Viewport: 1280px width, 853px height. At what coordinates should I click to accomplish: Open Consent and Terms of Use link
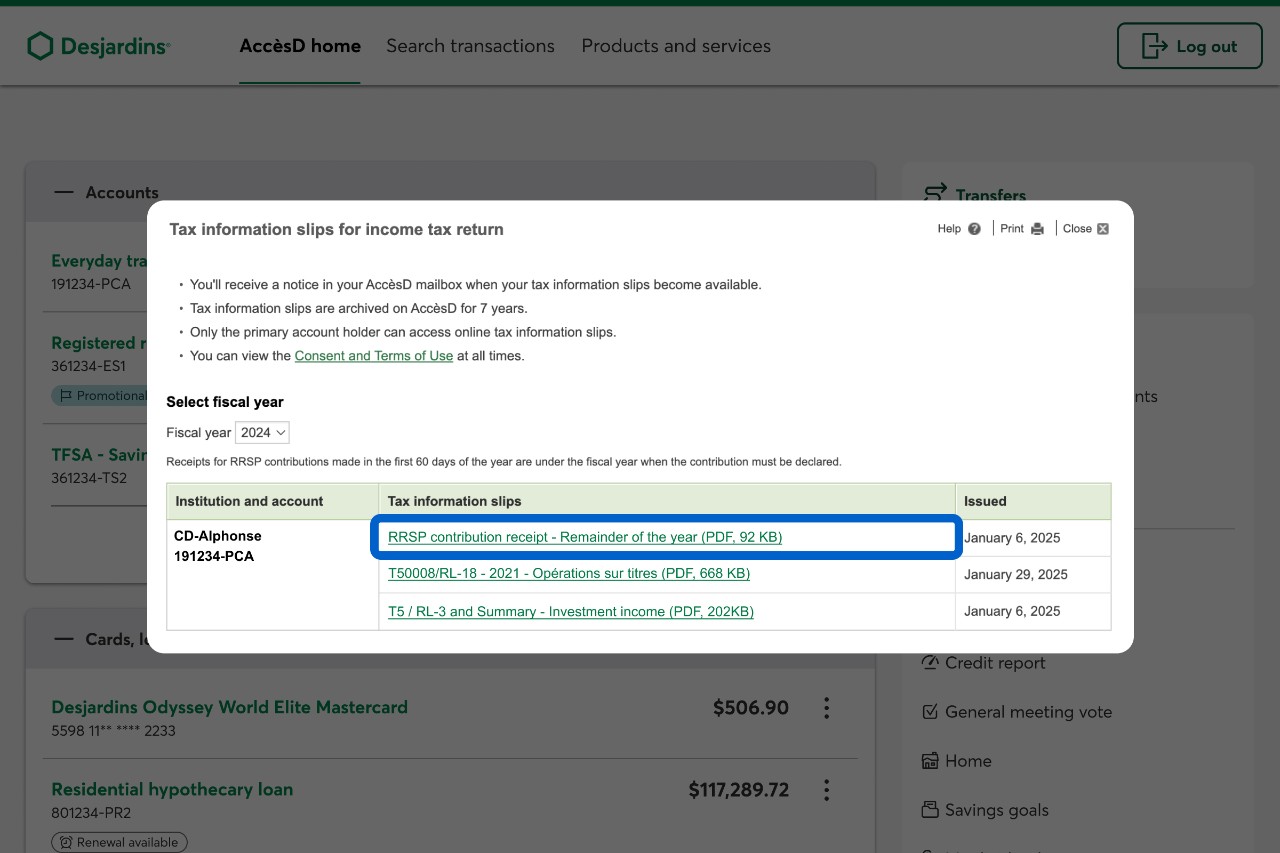coord(374,356)
